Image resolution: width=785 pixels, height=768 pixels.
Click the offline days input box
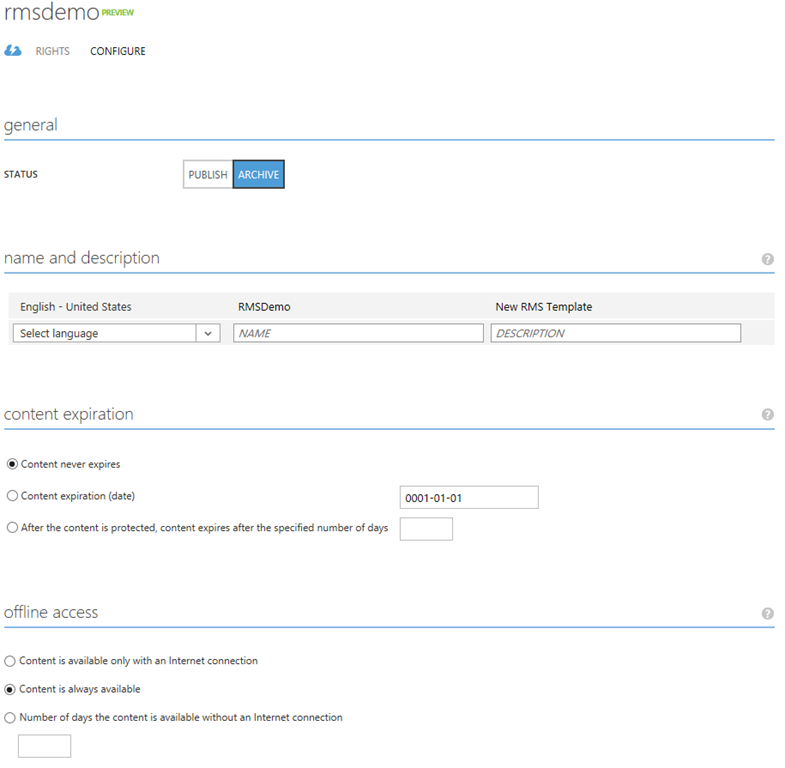pyautogui.click(x=45, y=746)
